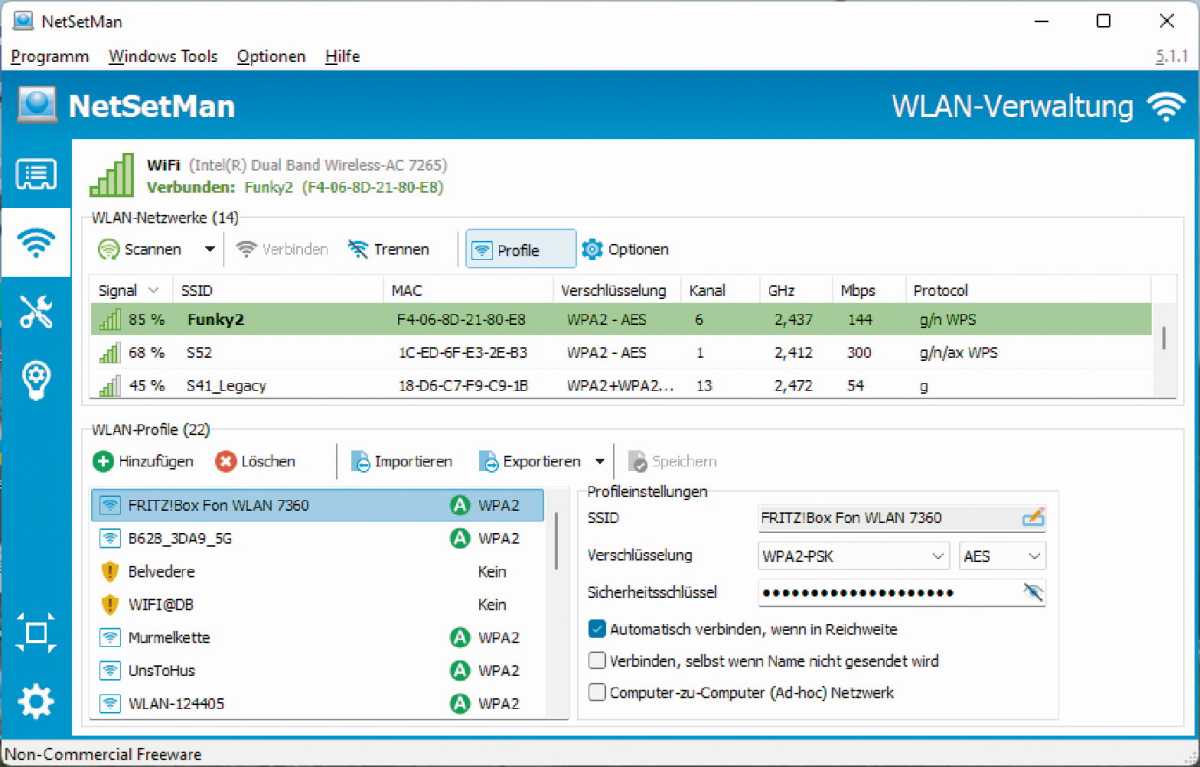Select the B628_3DA9_5G profile
The width and height of the screenshot is (1200, 767).
318,539
